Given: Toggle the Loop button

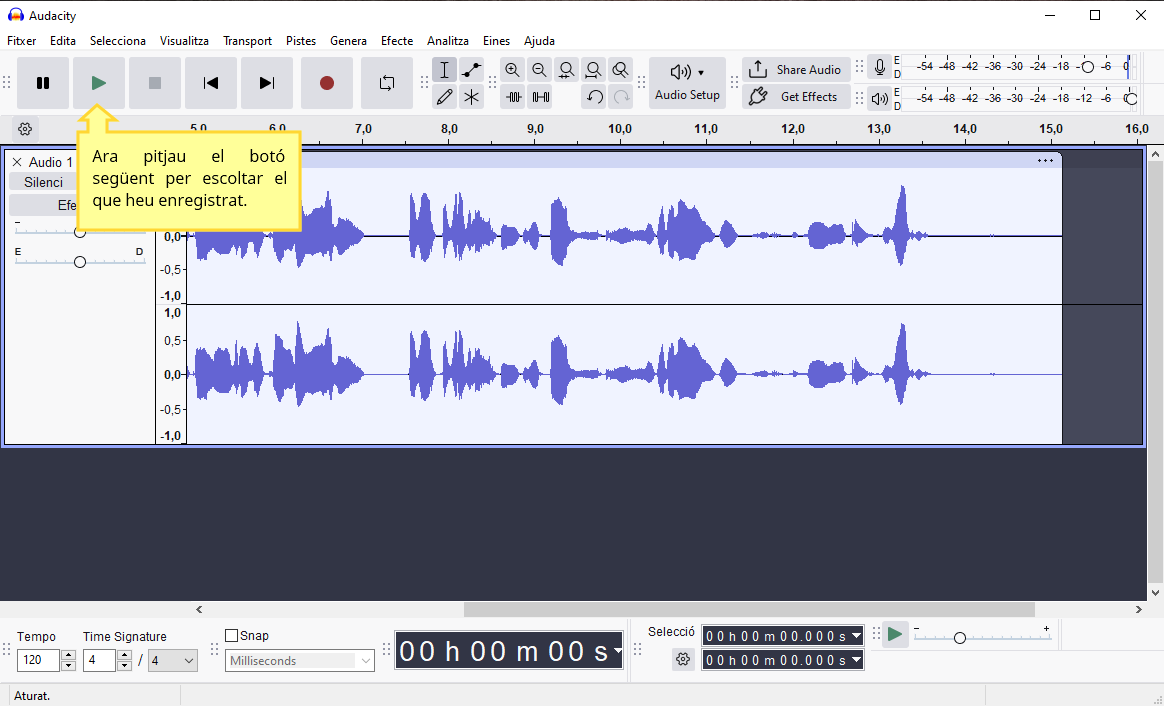Looking at the screenshot, I should click(x=387, y=83).
